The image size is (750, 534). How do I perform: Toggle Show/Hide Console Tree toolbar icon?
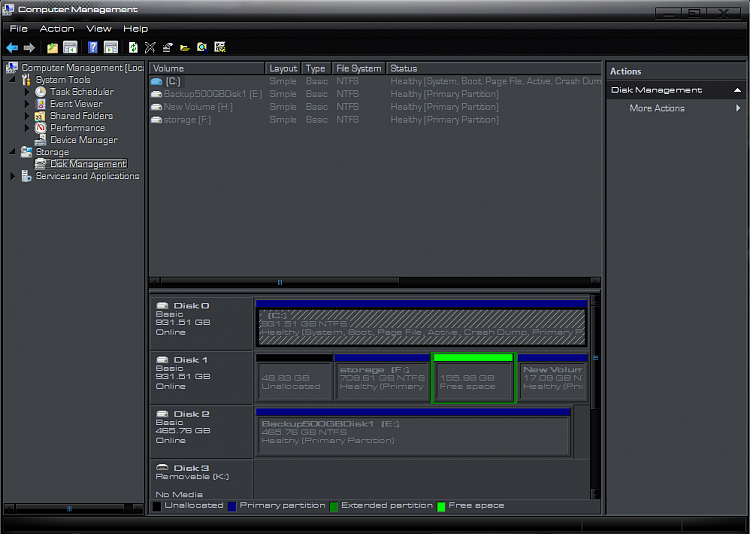pos(70,47)
